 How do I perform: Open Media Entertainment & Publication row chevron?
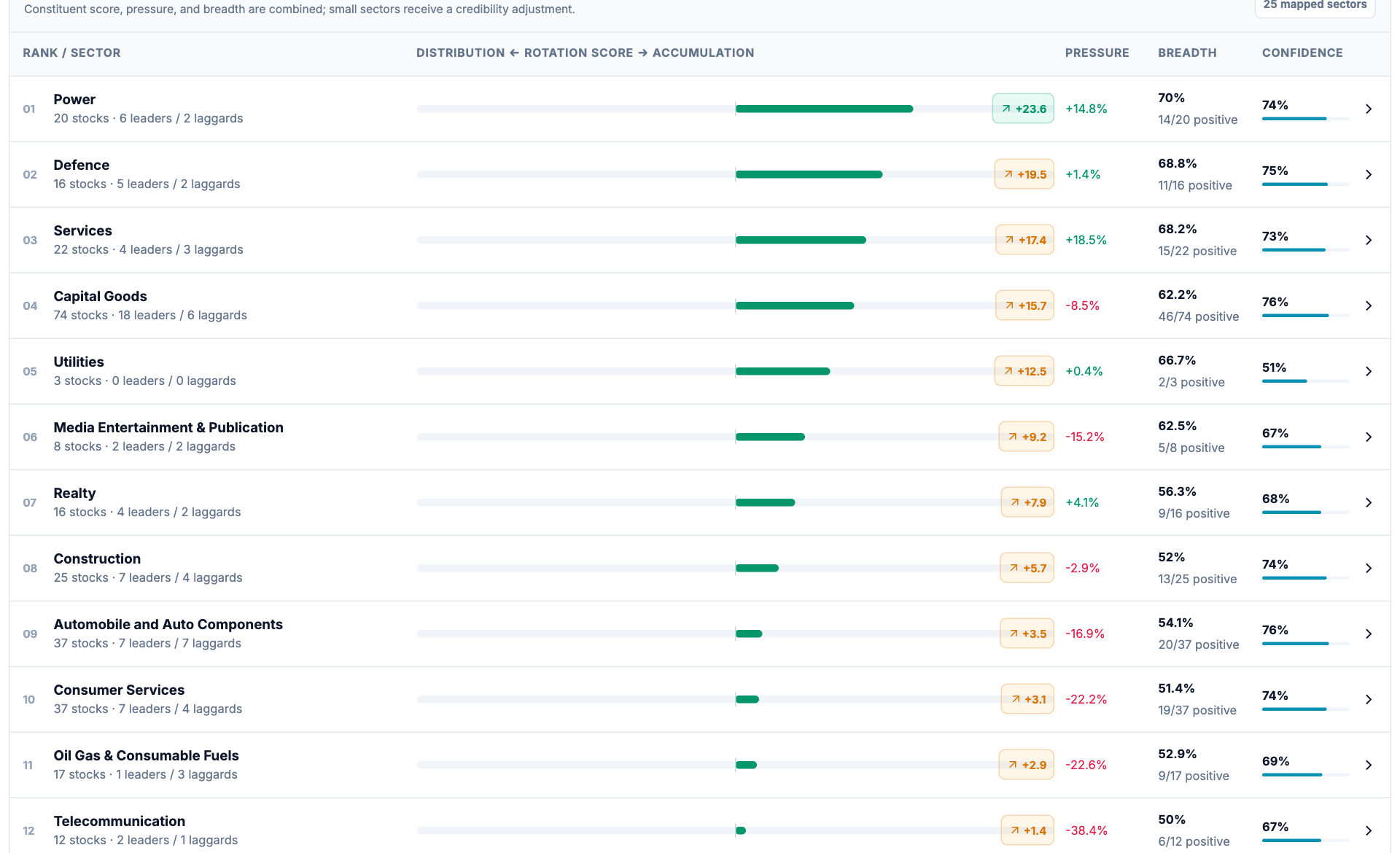(x=1368, y=437)
